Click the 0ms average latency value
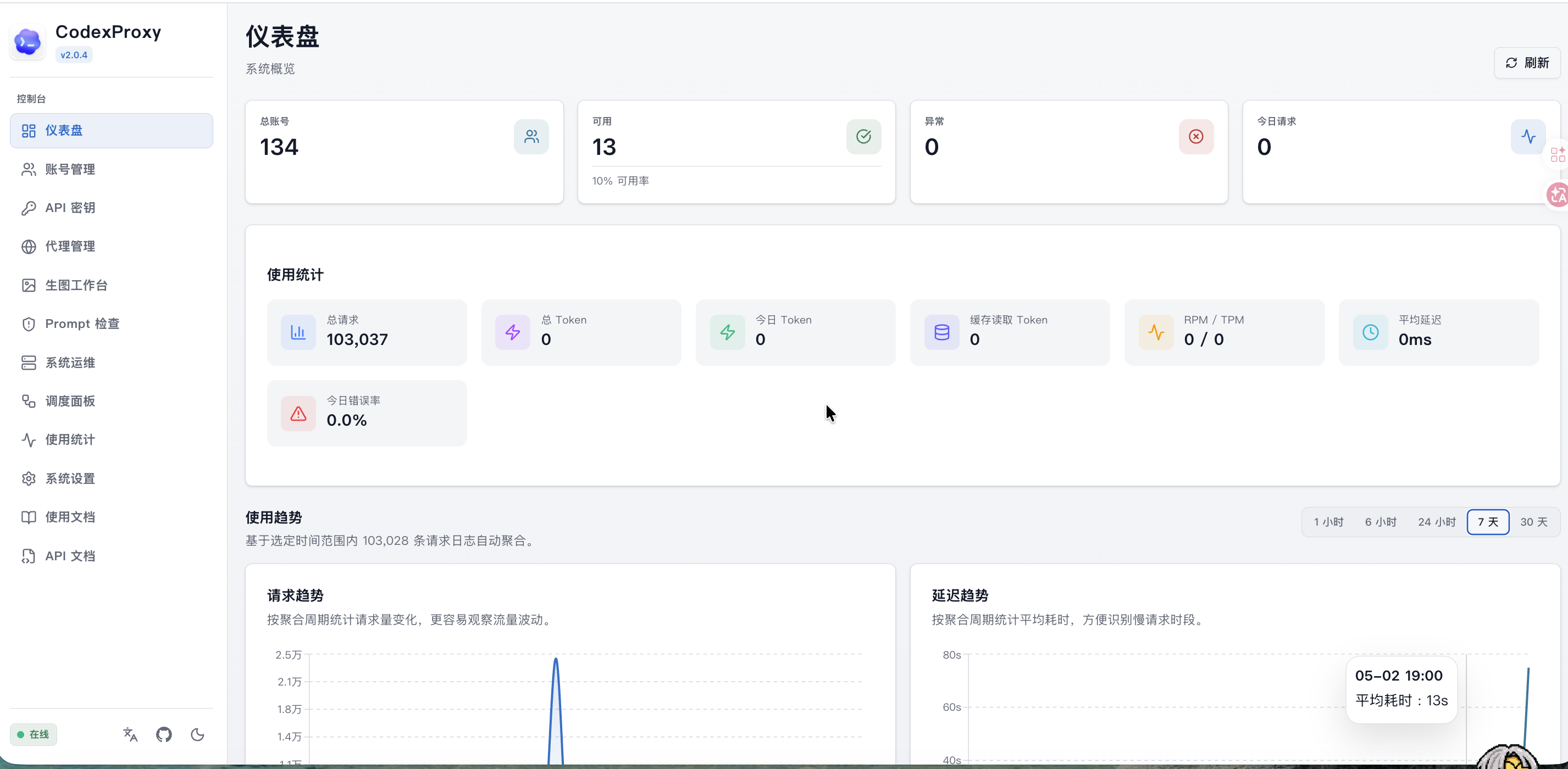Viewport: 1568px width, 769px height. tap(1415, 339)
